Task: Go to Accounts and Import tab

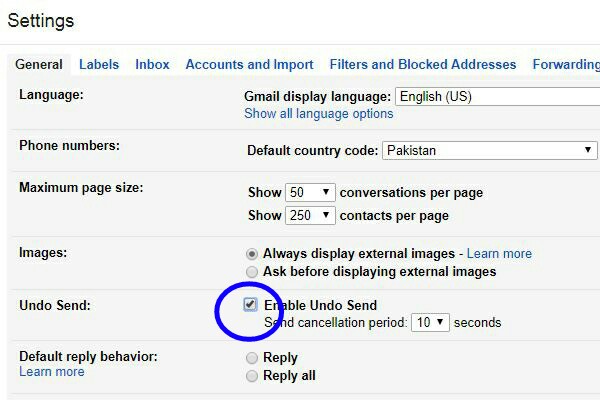Action: (x=249, y=64)
